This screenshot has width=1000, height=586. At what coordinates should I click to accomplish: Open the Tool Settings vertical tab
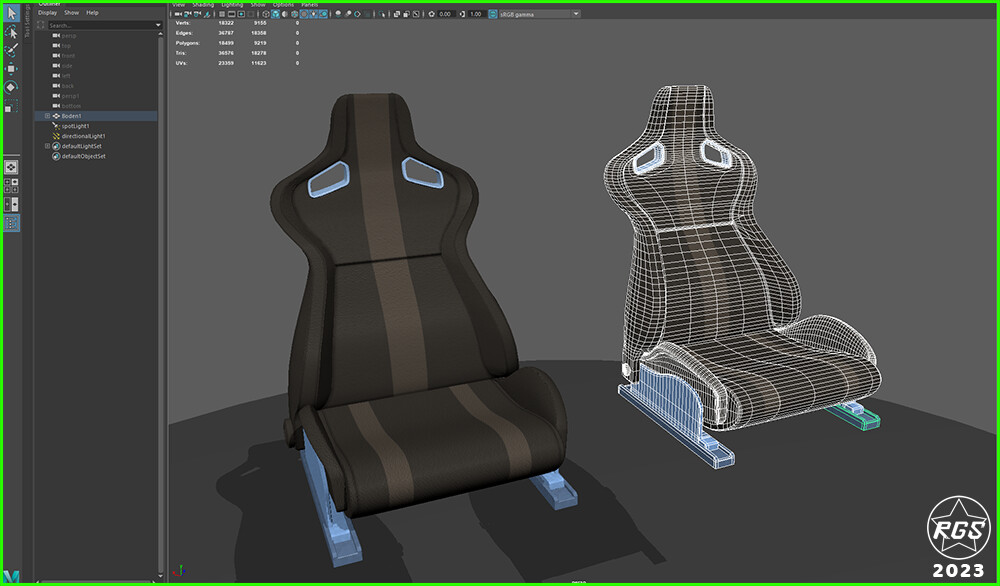(x=27, y=22)
